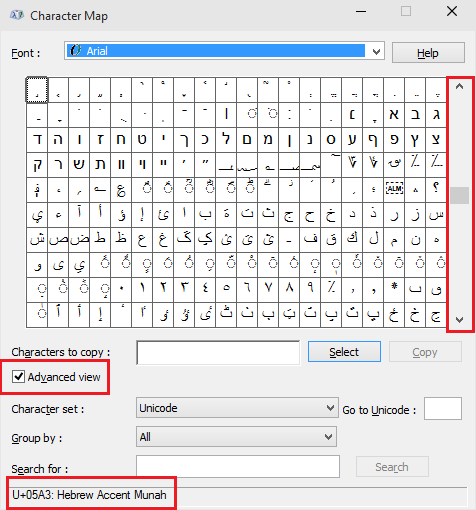Screen dimensions: 476x510
Task: Click the grey scrollbar thumb
Action: click(460, 195)
